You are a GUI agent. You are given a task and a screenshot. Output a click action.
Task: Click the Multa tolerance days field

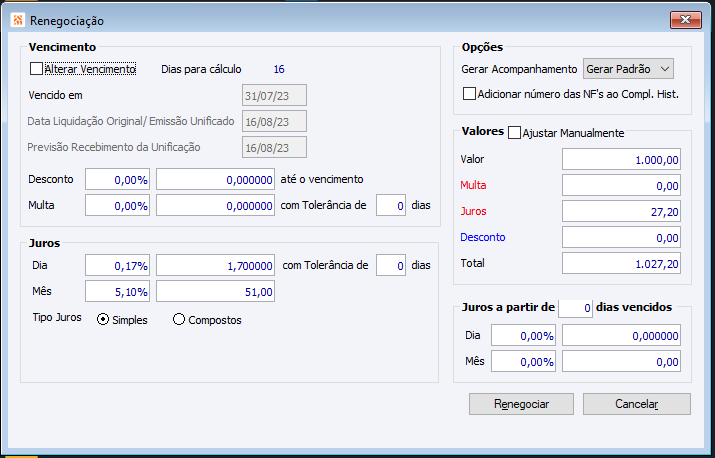(392, 205)
